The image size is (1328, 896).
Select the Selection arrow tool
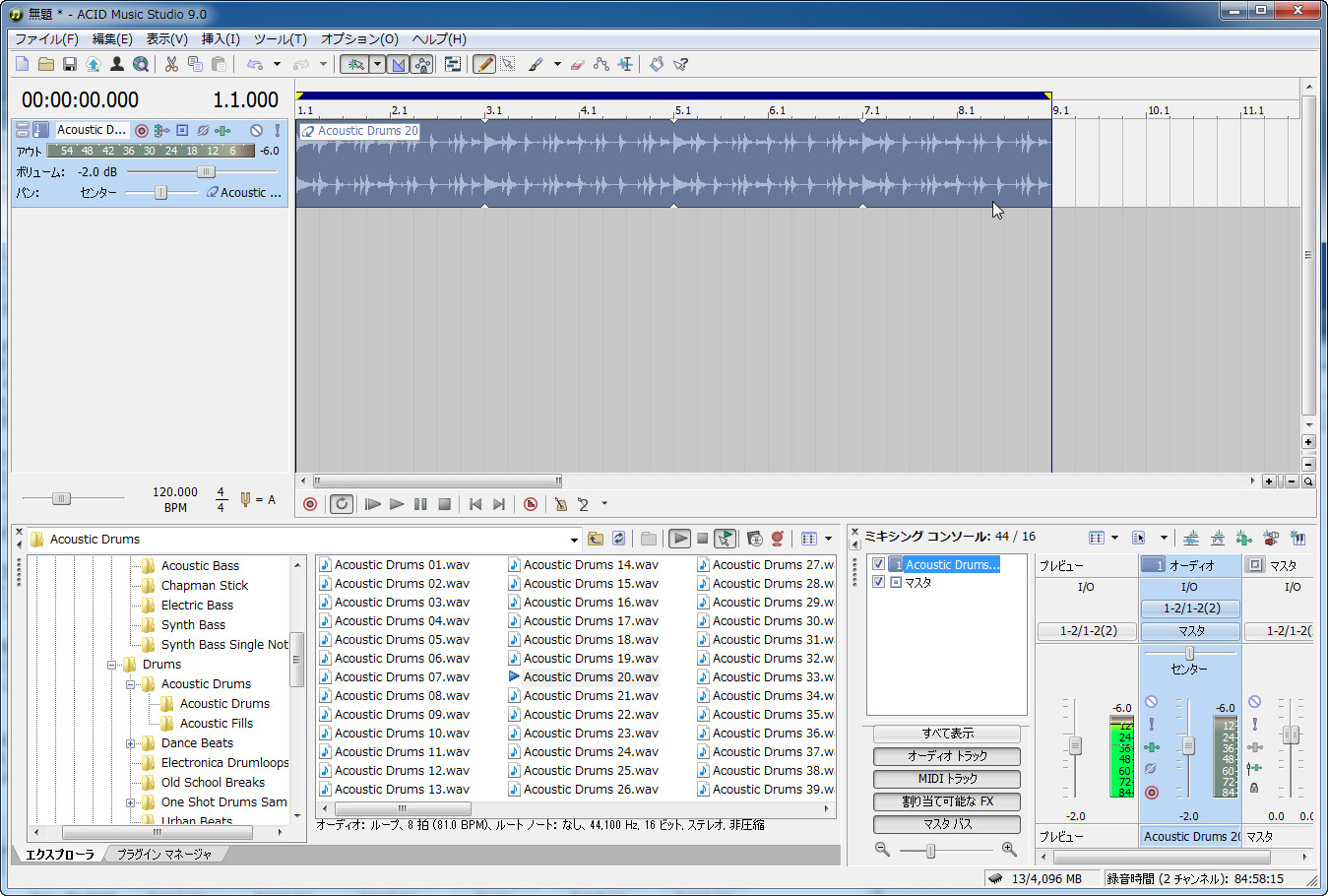click(508, 64)
